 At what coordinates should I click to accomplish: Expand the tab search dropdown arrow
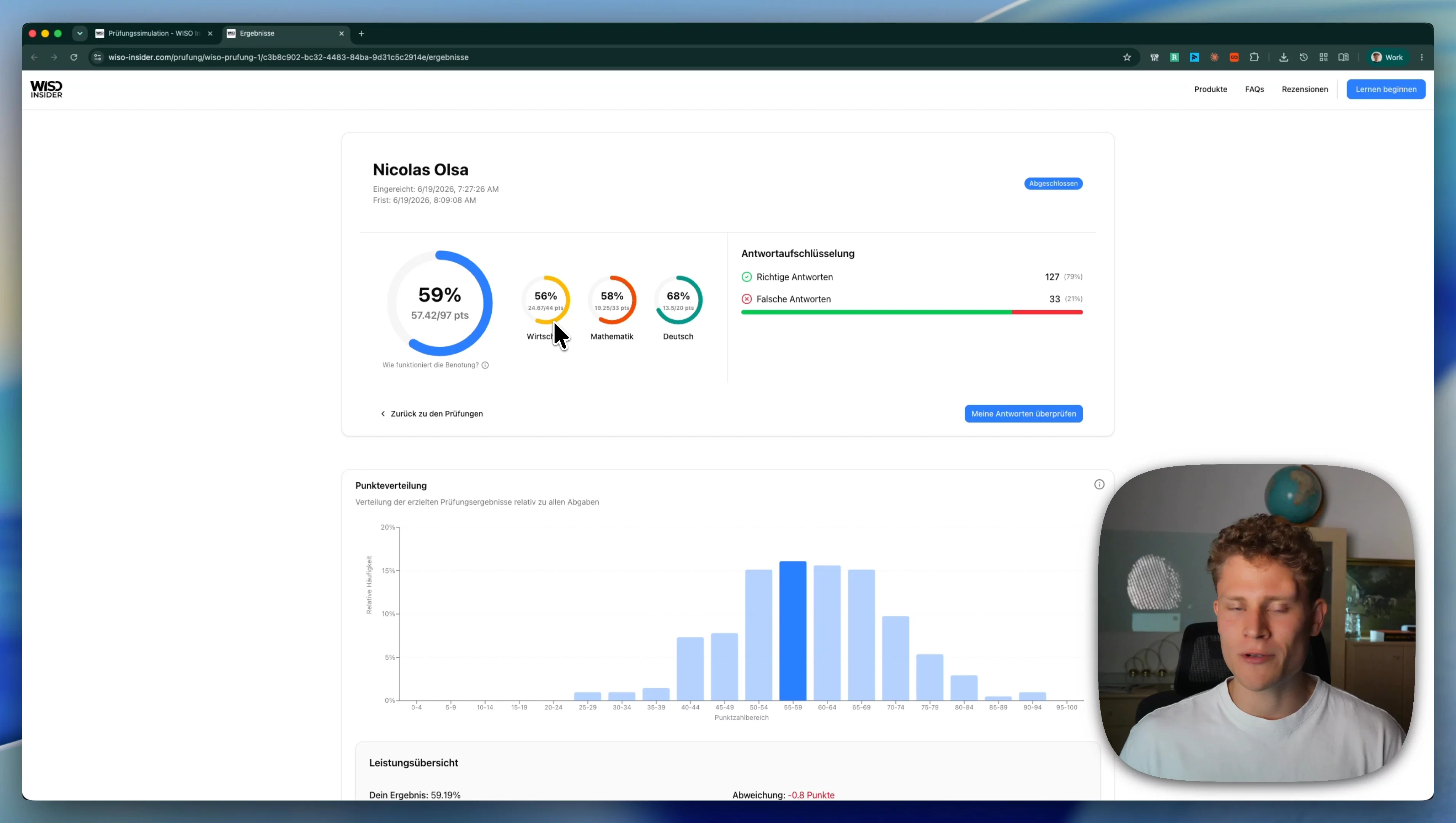pos(80,34)
